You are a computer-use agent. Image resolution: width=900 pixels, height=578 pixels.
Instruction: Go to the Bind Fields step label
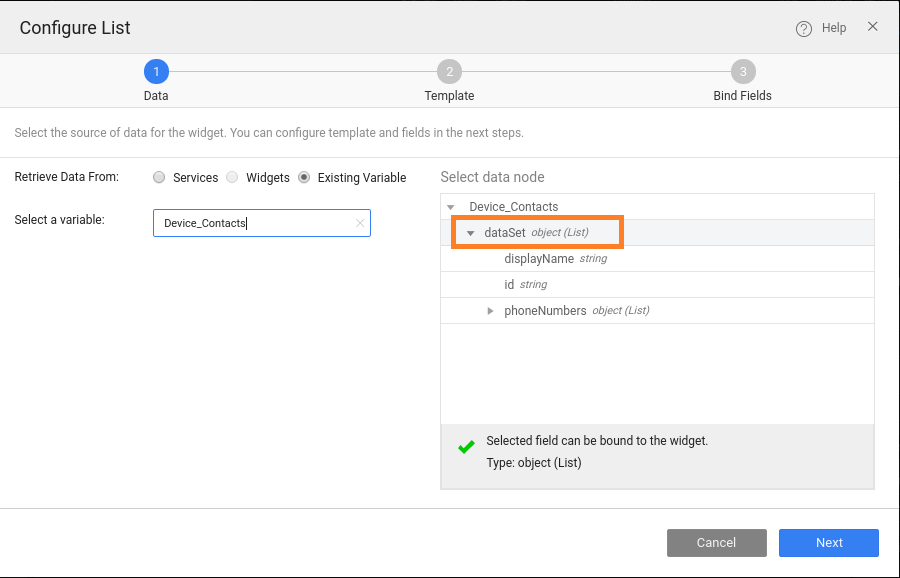[742, 96]
